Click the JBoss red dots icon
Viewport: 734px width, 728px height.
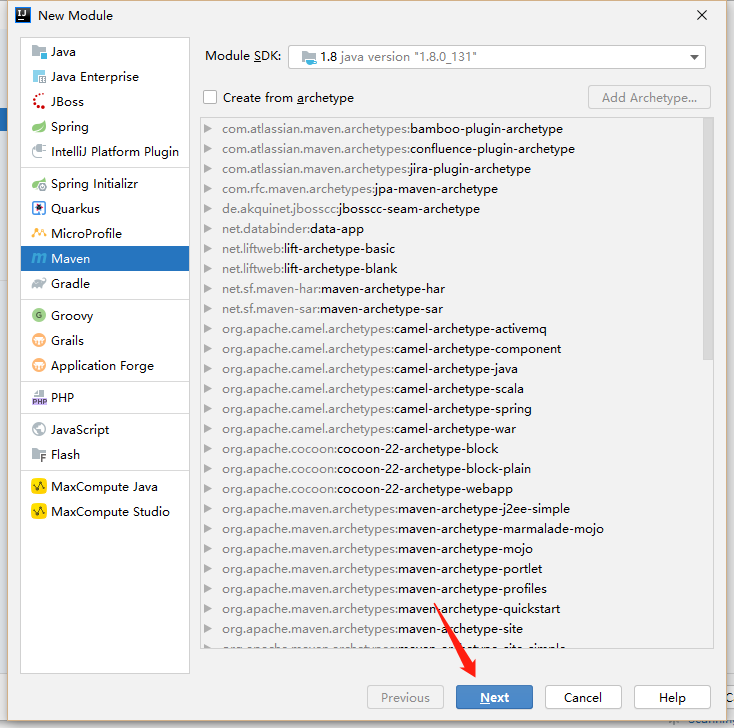click(x=39, y=101)
